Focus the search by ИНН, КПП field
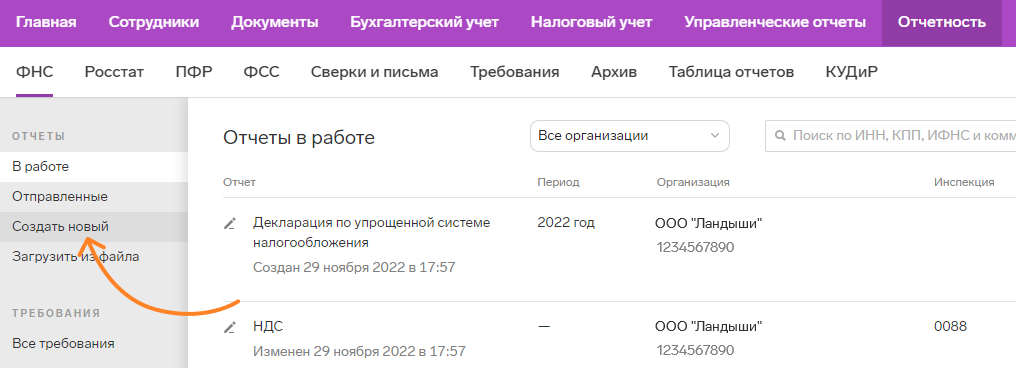Viewport: 1016px width, 368px height. tap(890, 136)
